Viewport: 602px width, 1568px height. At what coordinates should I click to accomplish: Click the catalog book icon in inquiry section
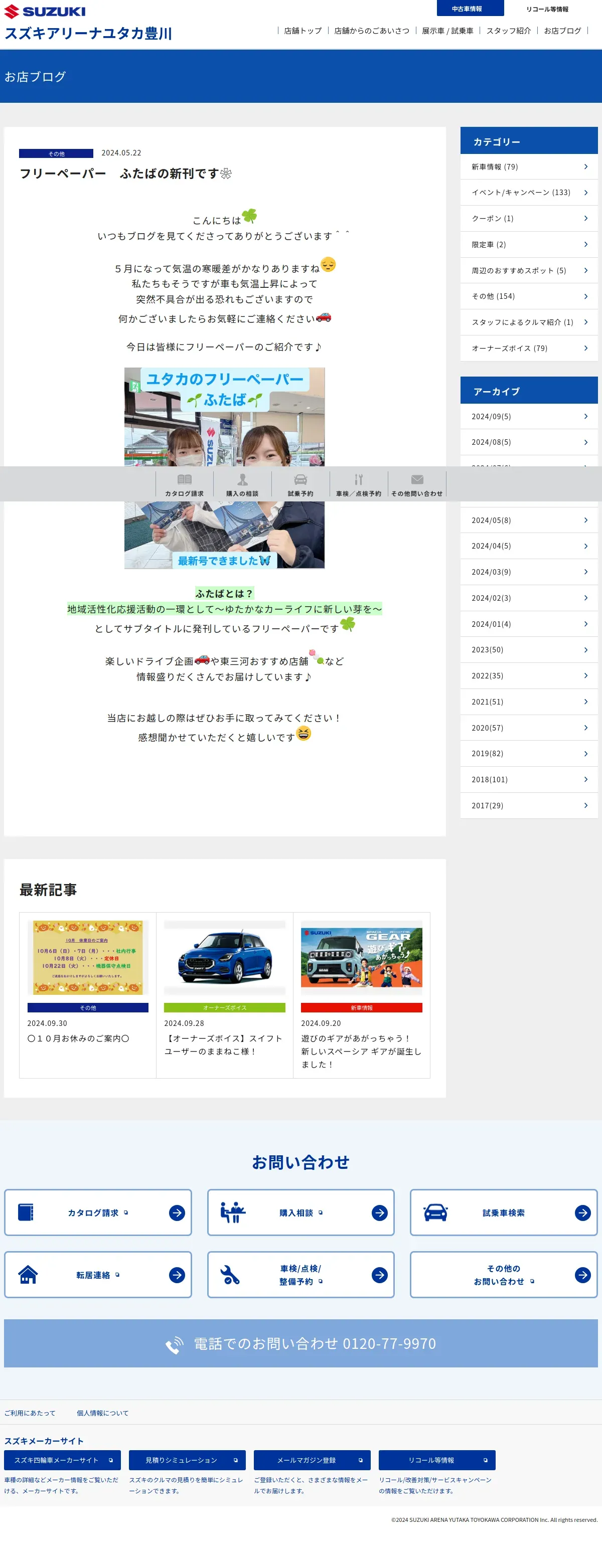[26, 1212]
